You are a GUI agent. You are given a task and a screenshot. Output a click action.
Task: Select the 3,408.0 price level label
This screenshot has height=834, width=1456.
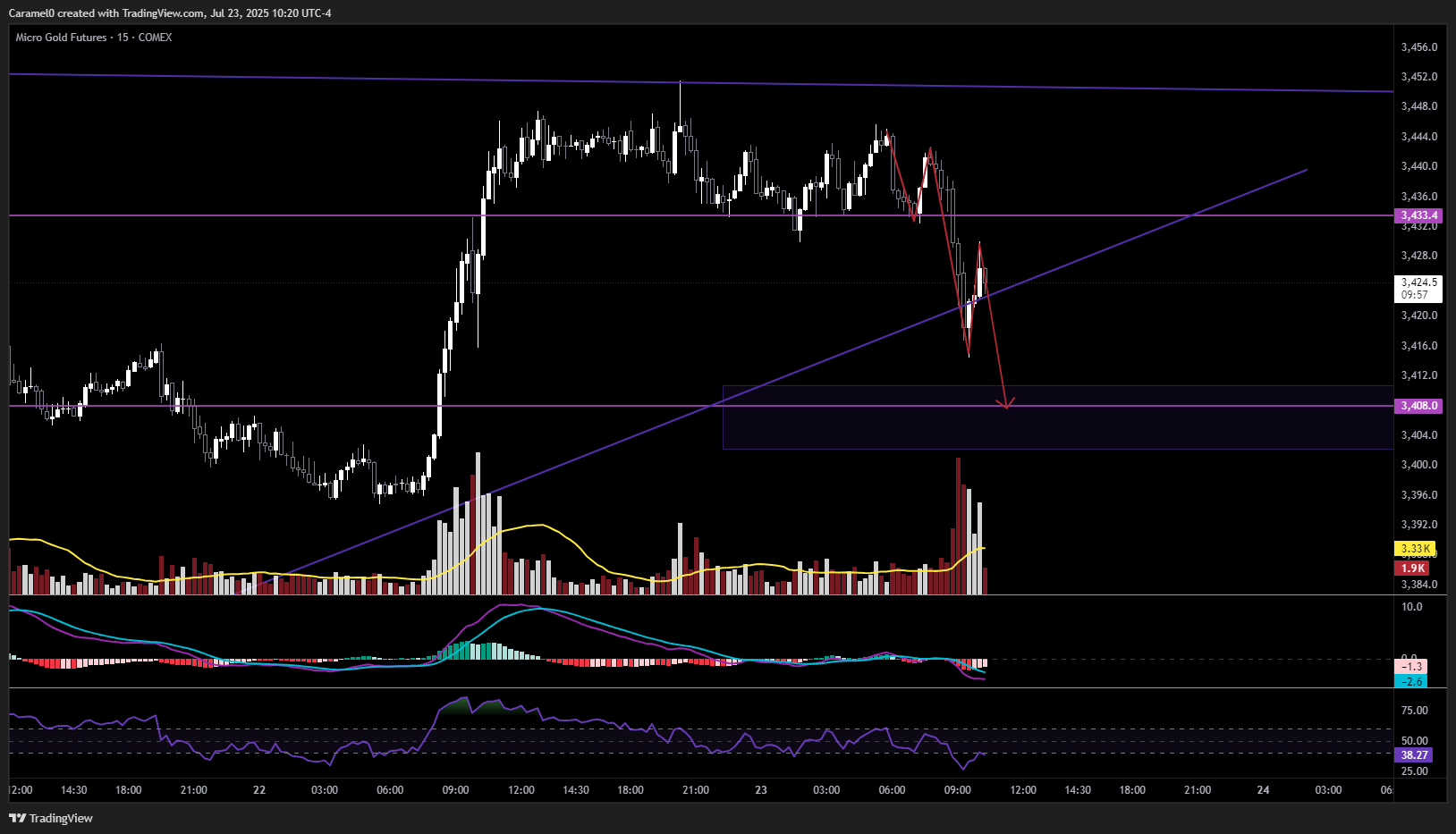pyautogui.click(x=1418, y=406)
